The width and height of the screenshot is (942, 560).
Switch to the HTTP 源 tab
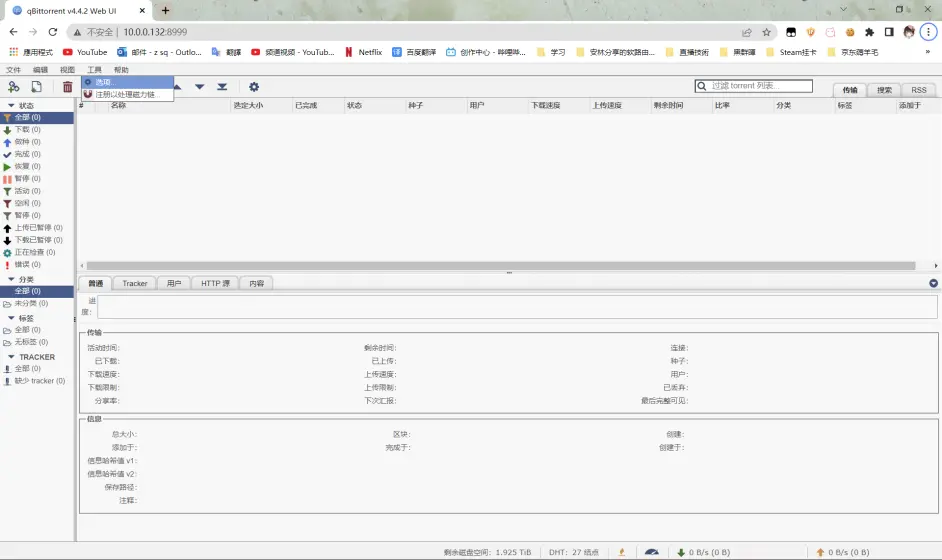point(215,284)
